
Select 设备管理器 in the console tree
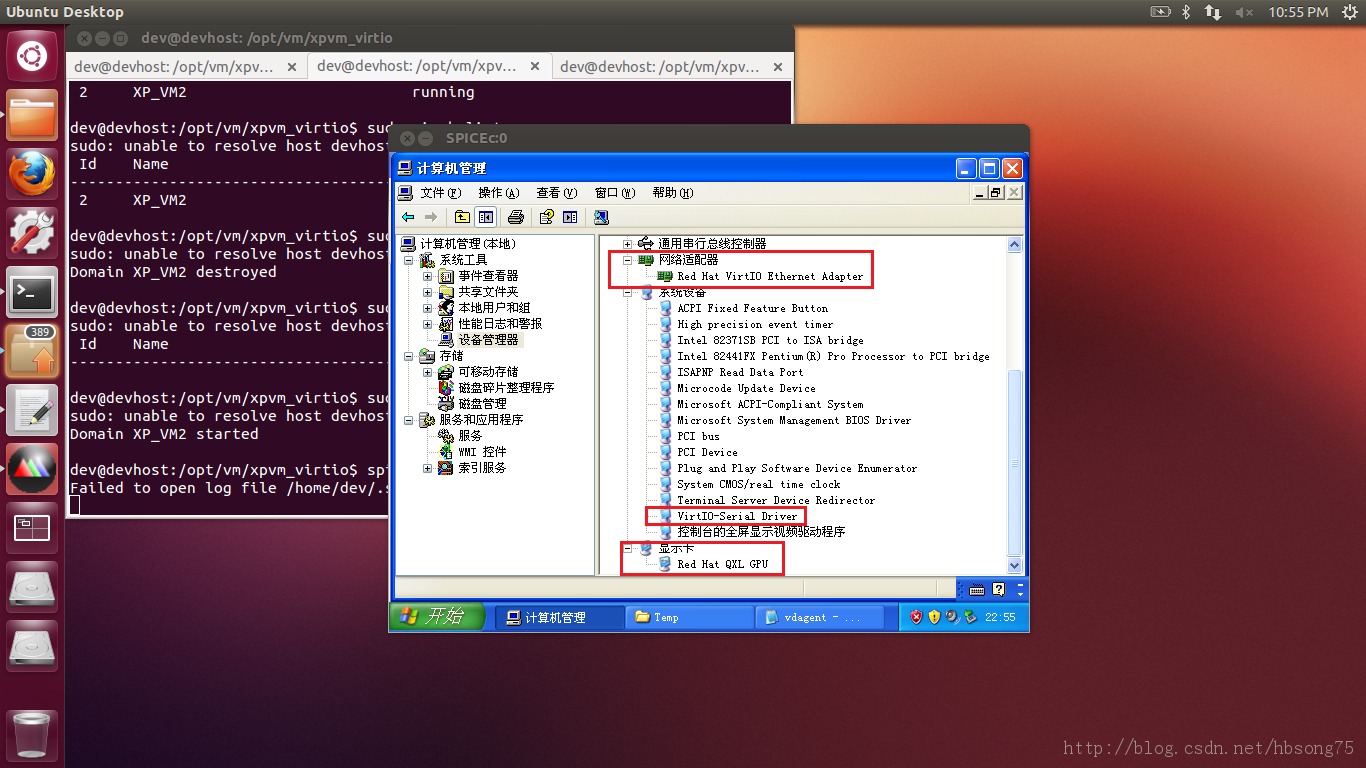tap(489, 340)
